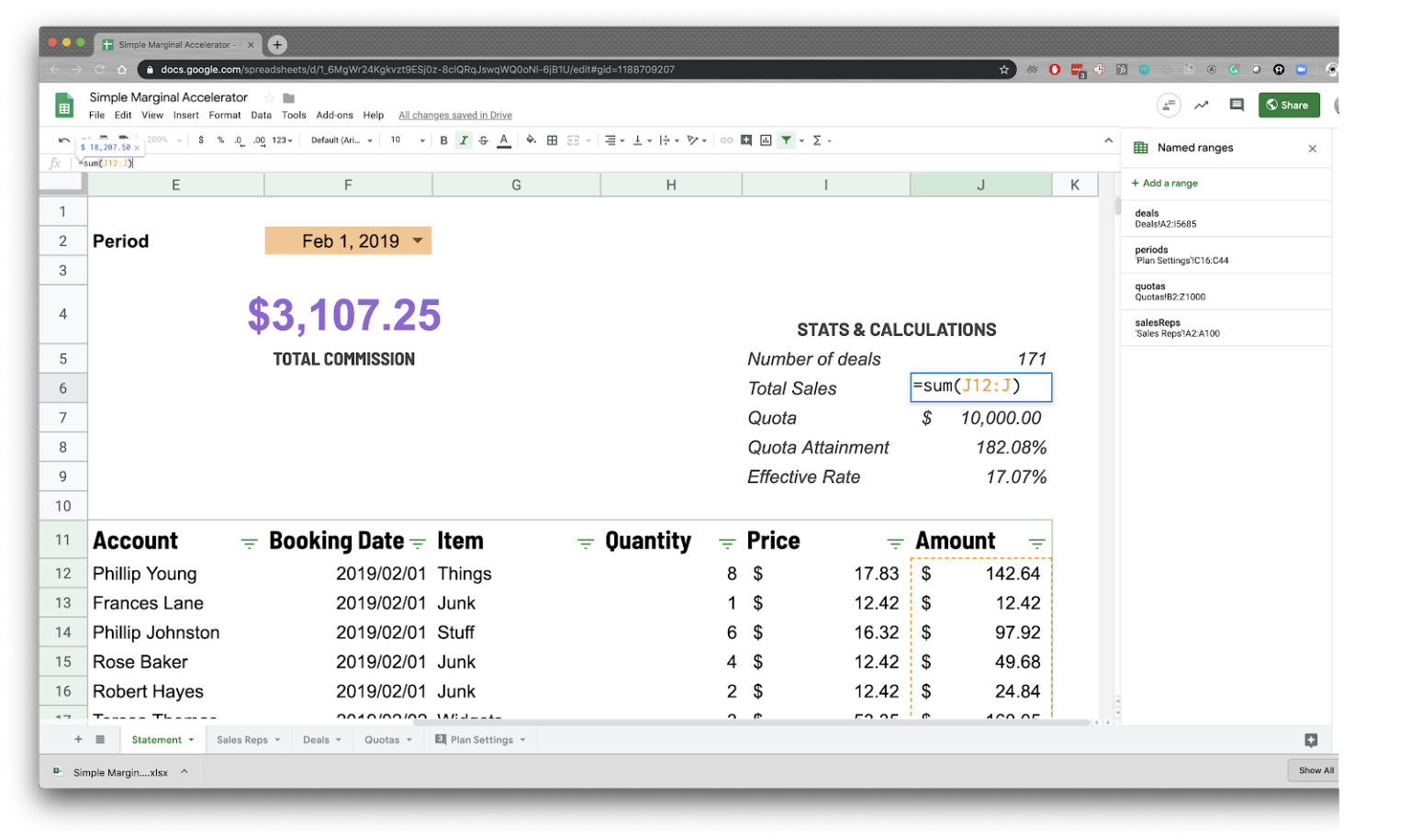Click the Share button
The width and height of the screenshot is (1410, 840).
point(1289,105)
